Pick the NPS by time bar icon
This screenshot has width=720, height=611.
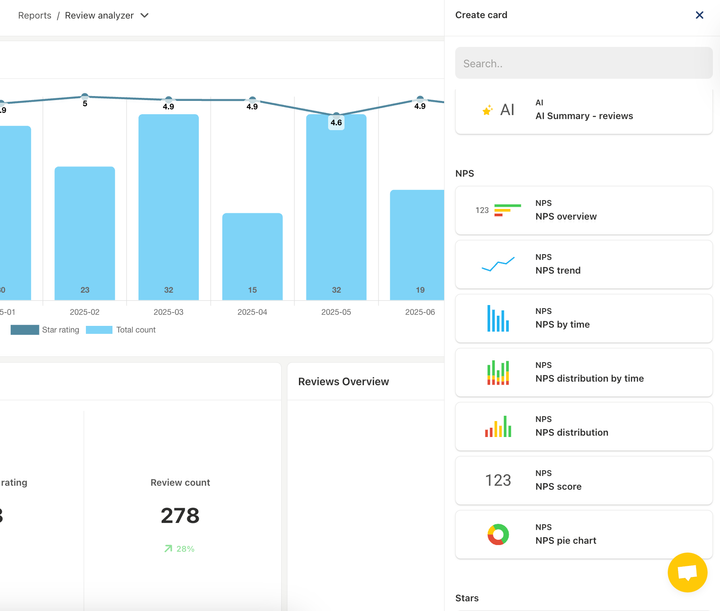[x=498, y=319]
